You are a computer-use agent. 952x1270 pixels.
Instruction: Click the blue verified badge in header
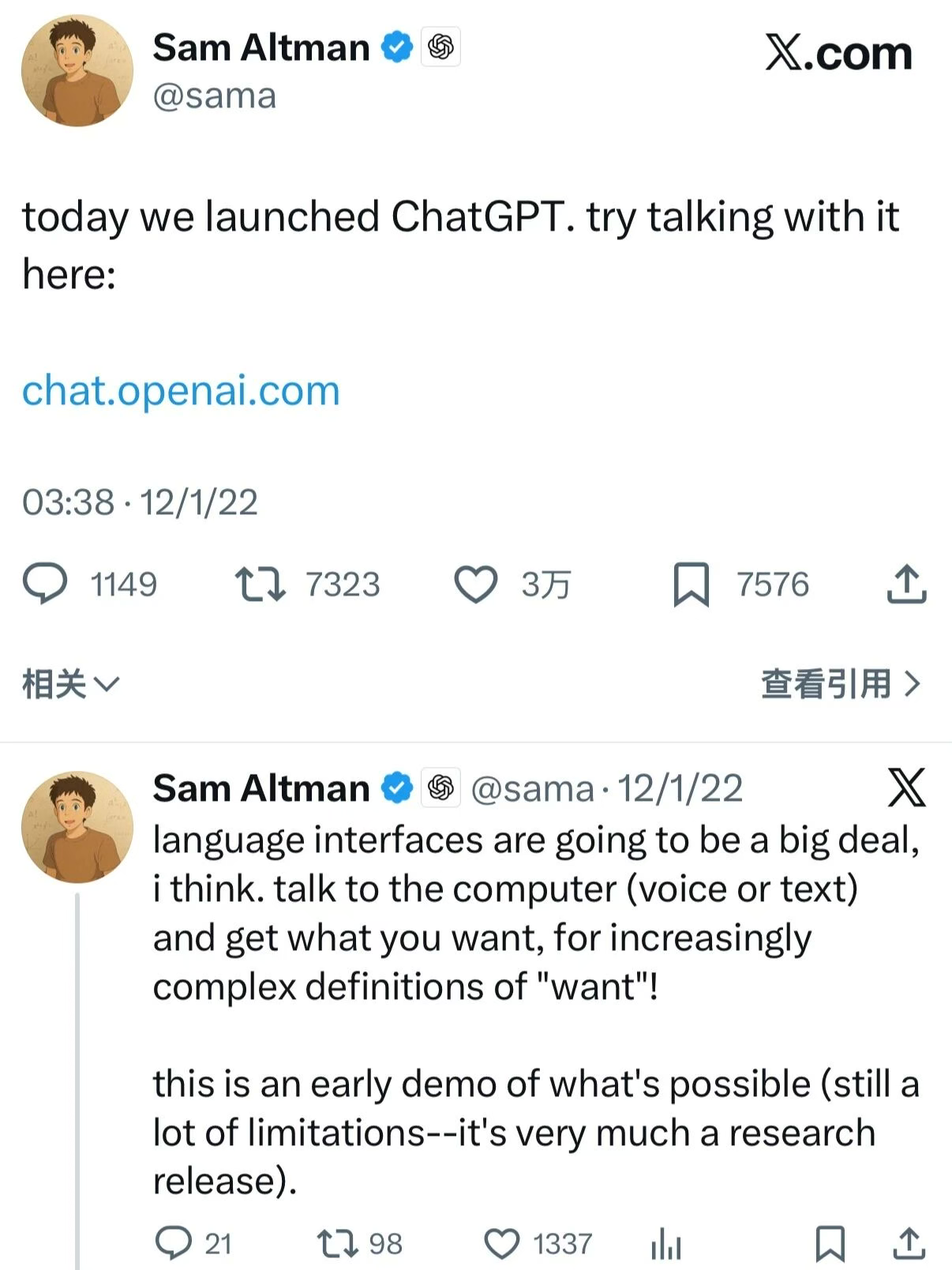pos(397,48)
